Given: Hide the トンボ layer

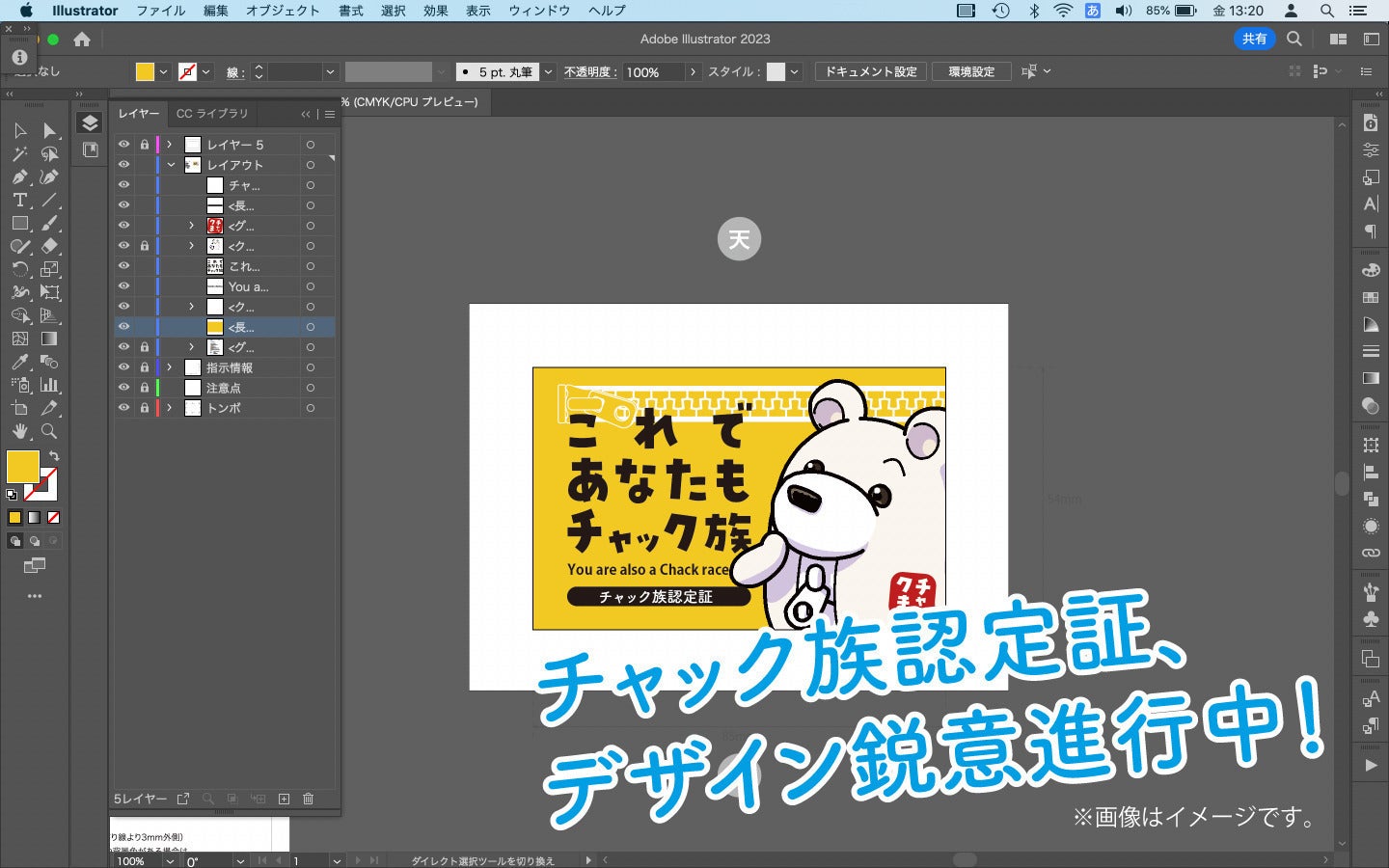Looking at the screenshot, I should click(x=124, y=407).
